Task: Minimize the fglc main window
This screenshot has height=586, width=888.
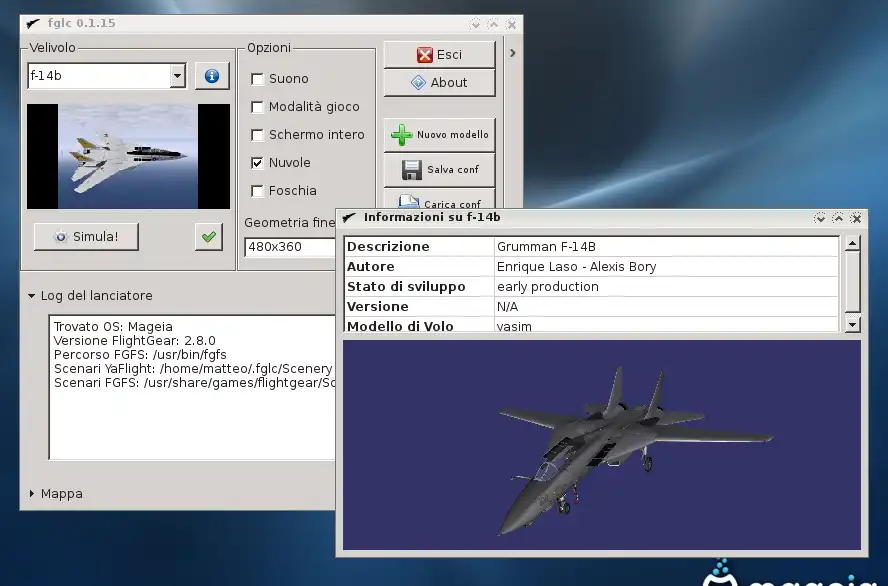Action: tap(475, 24)
